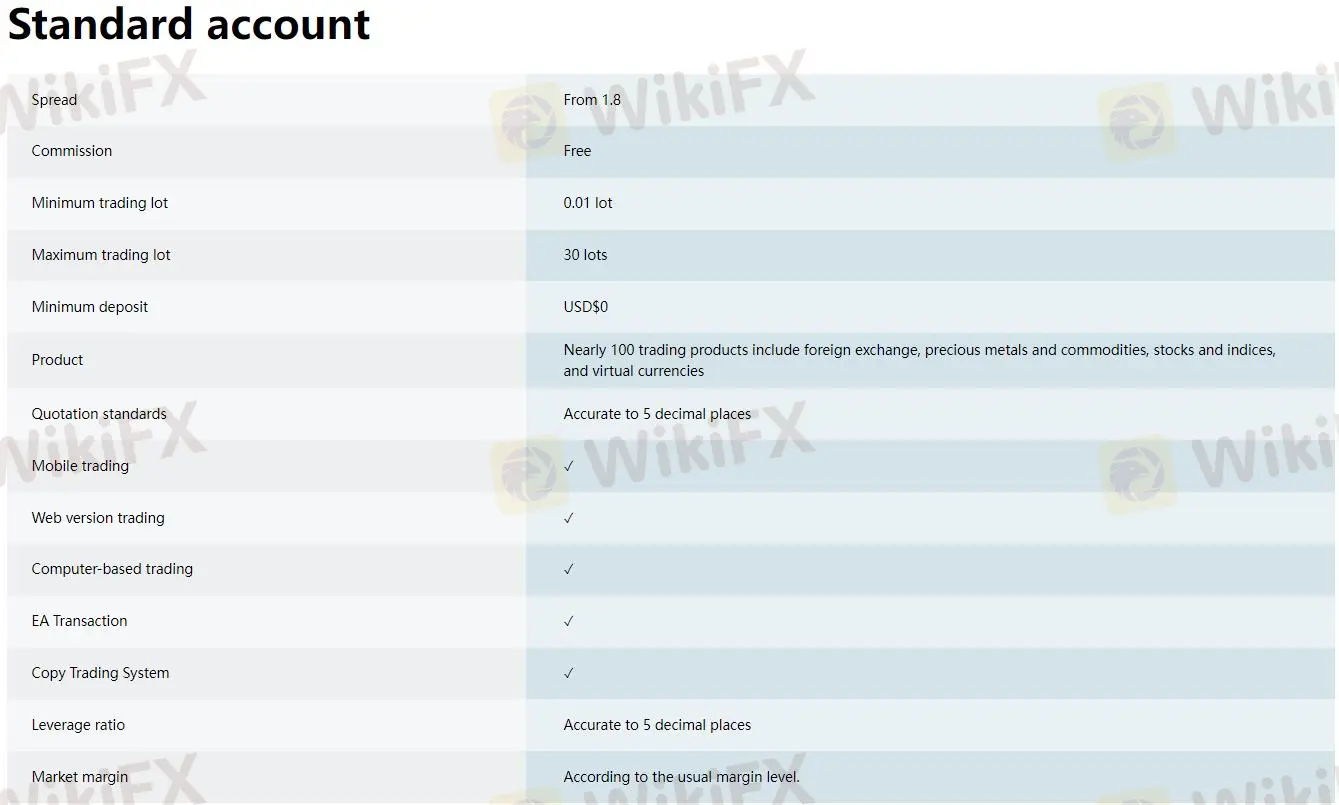The image size is (1339, 805).
Task: Click the Market margin row label
Action: click(79, 776)
